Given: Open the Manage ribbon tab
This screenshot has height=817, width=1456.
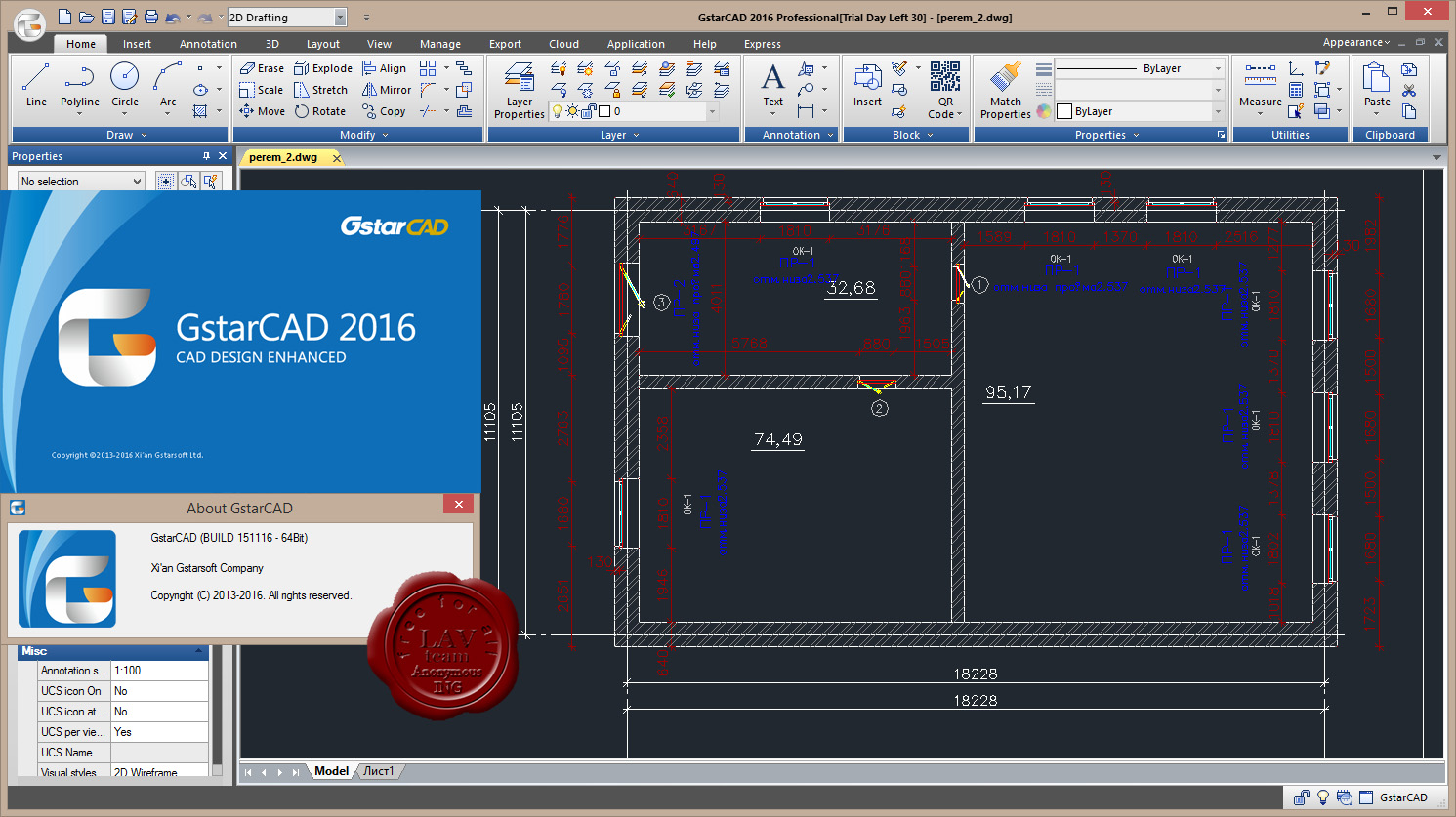Looking at the screenshot, I should point(440,44).
